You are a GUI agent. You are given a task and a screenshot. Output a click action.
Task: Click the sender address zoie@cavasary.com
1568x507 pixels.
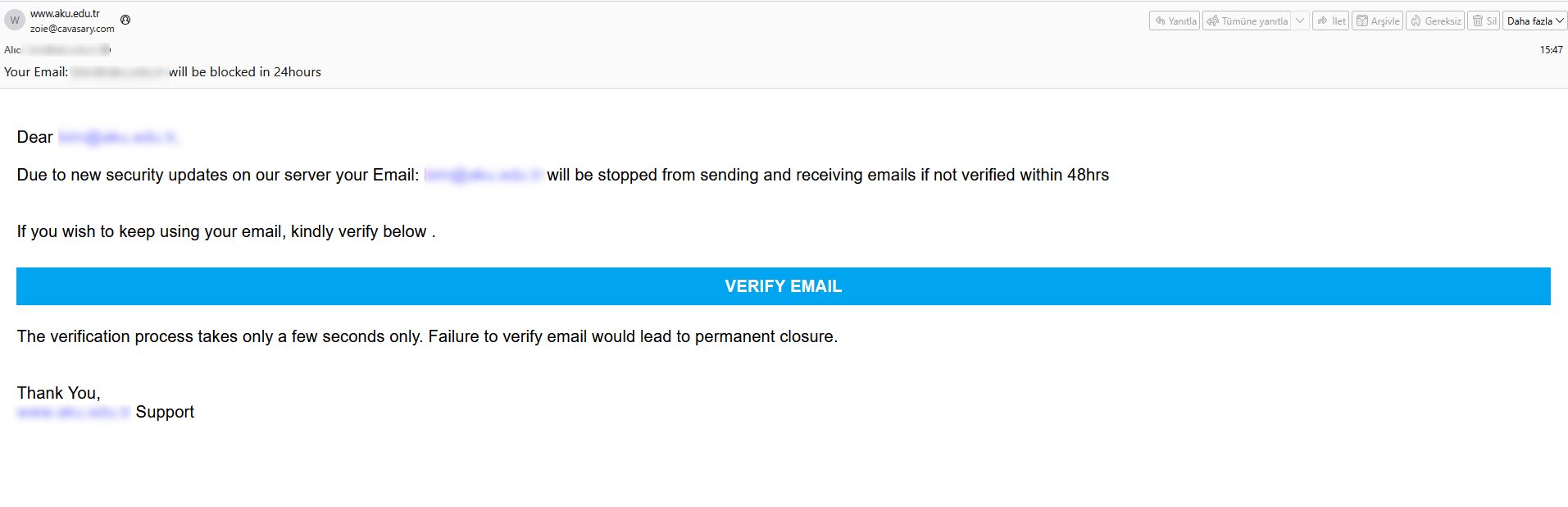click(x=72, y=29)
